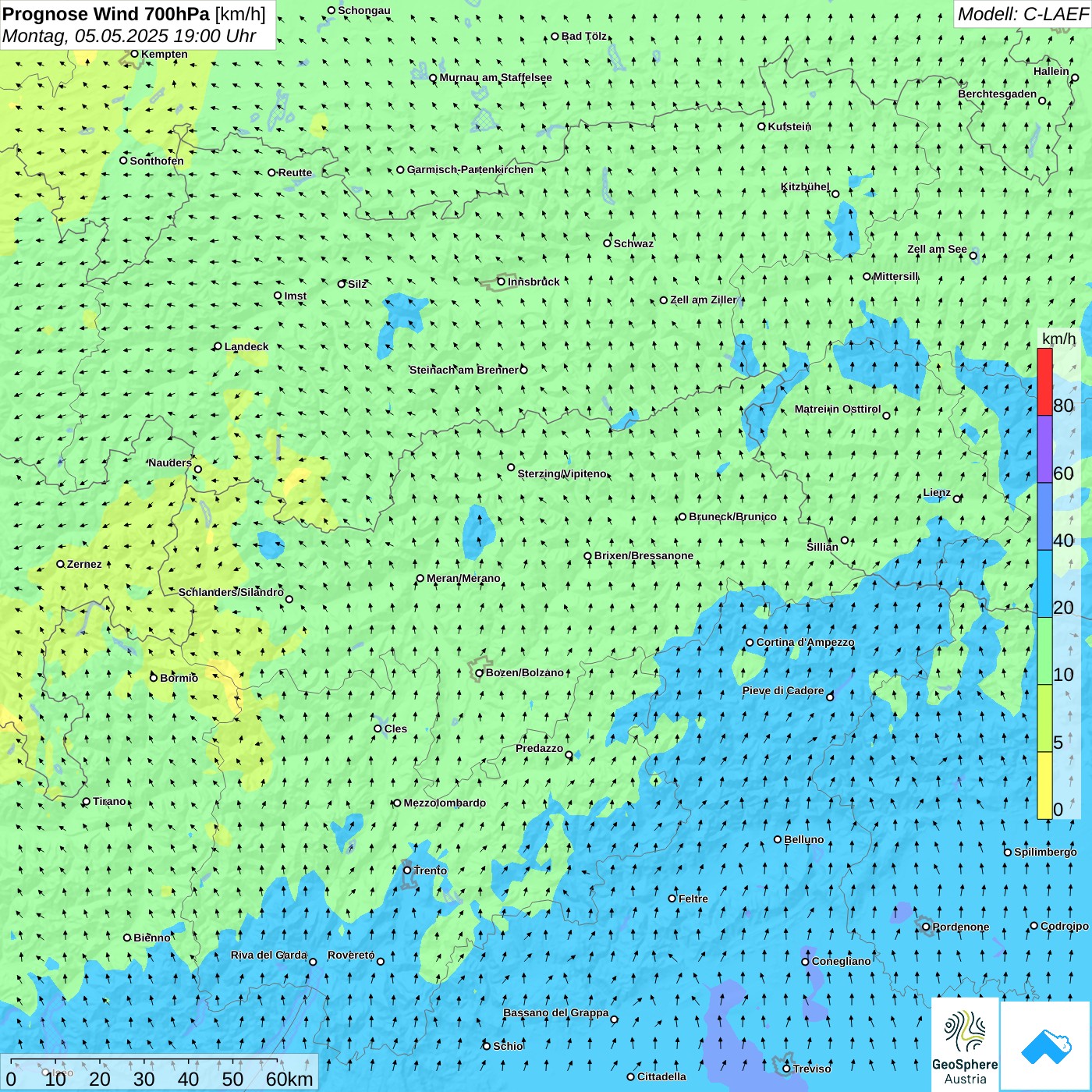Click the Landeck location marker

[218, 346]
